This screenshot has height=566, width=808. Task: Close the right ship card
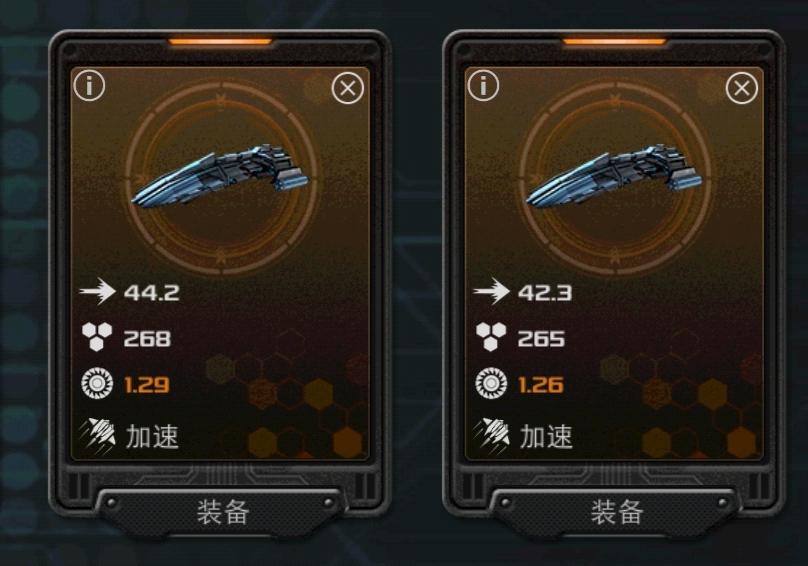tap(742, 89)
